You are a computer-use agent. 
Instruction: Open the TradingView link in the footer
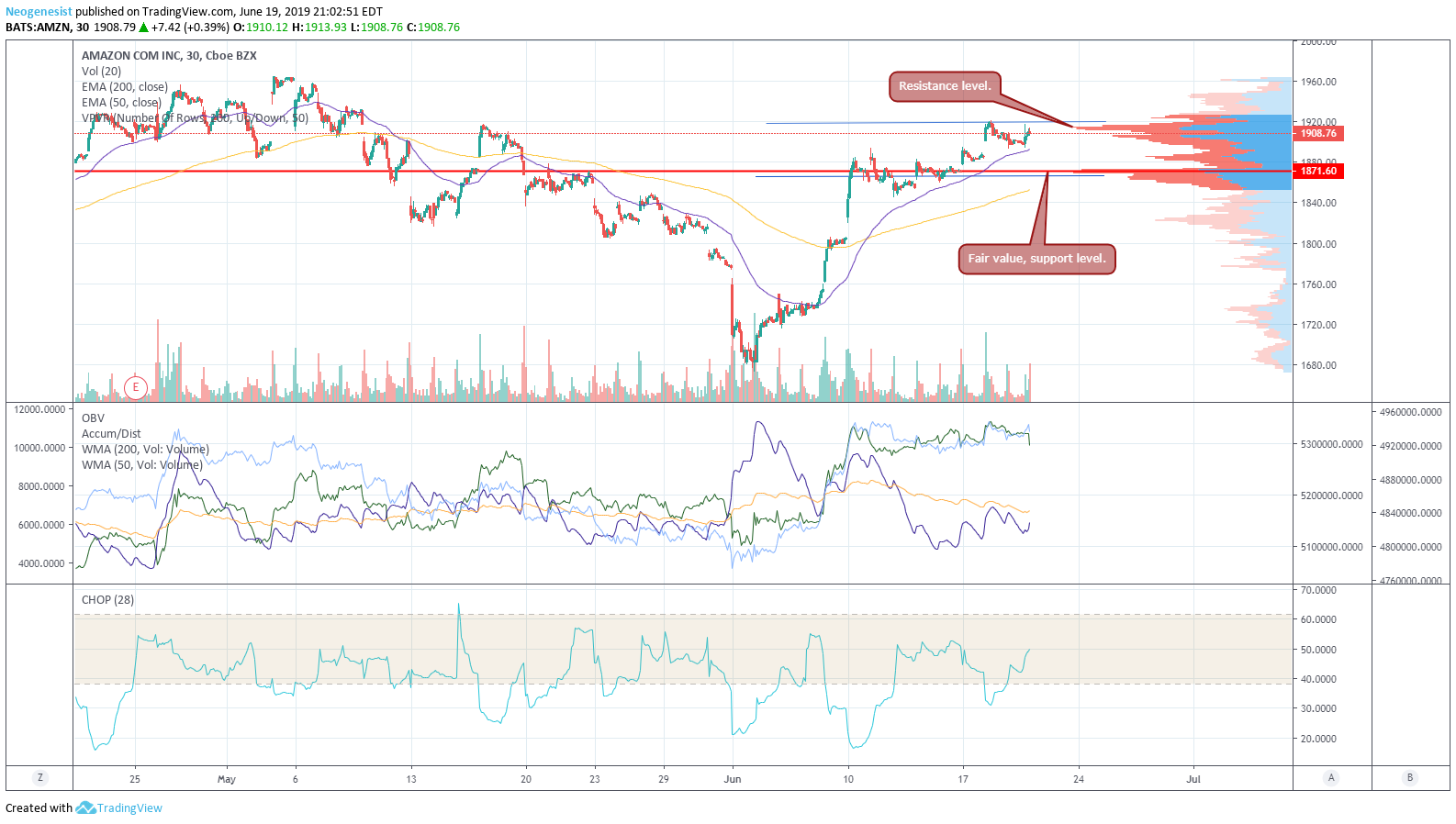point(129,808)
